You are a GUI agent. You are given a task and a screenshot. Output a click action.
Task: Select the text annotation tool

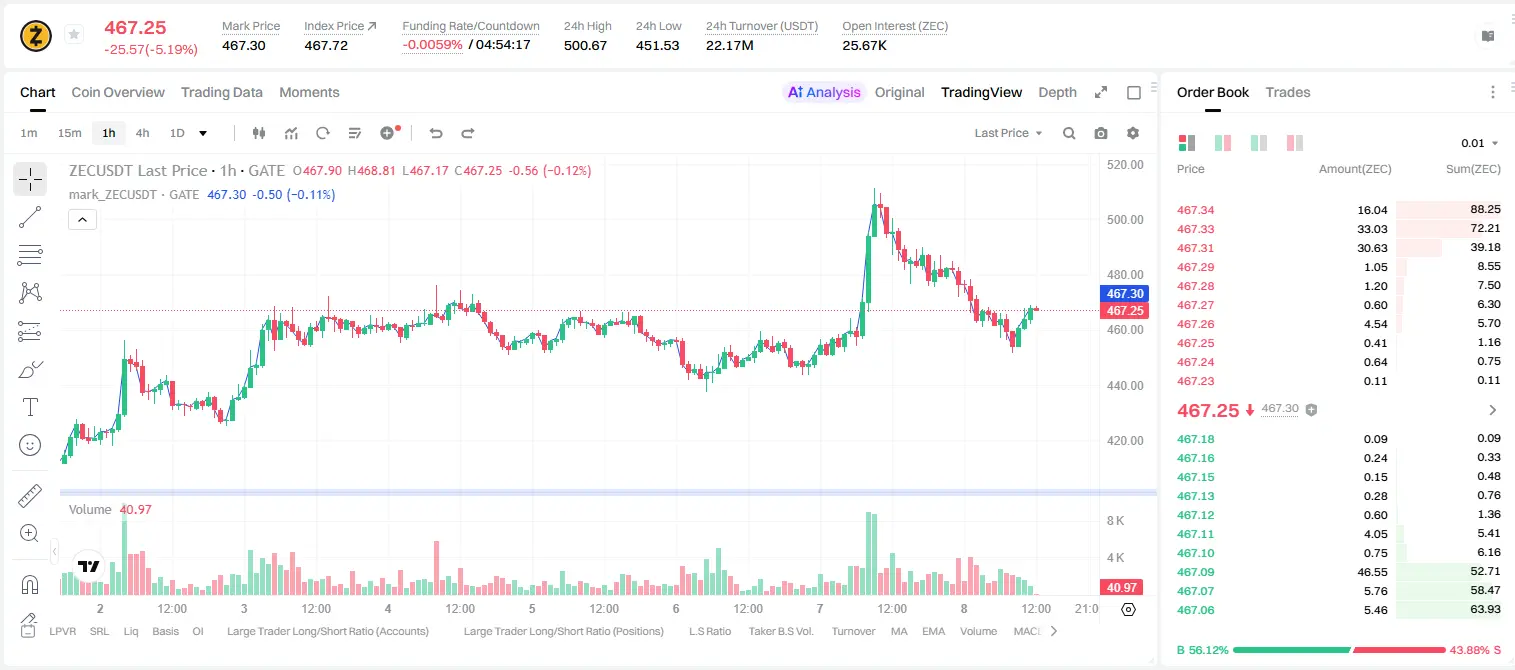point(30,407)
